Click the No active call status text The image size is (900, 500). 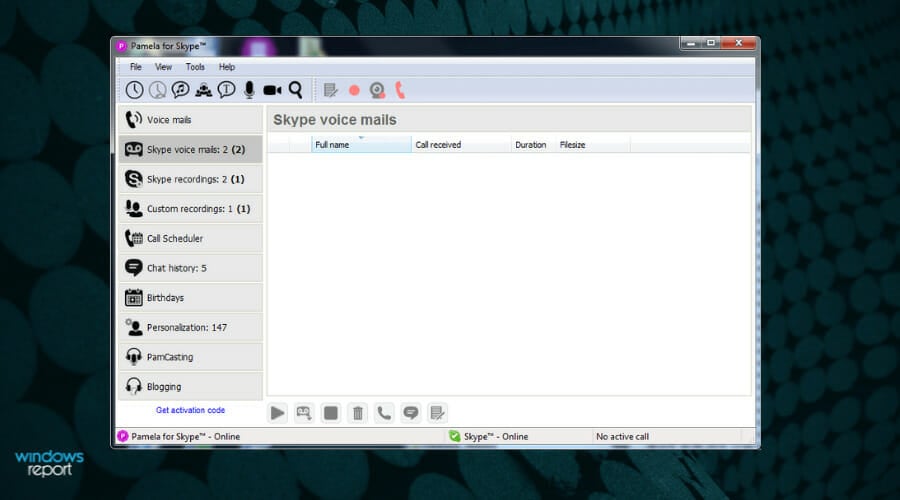[622, 436]
